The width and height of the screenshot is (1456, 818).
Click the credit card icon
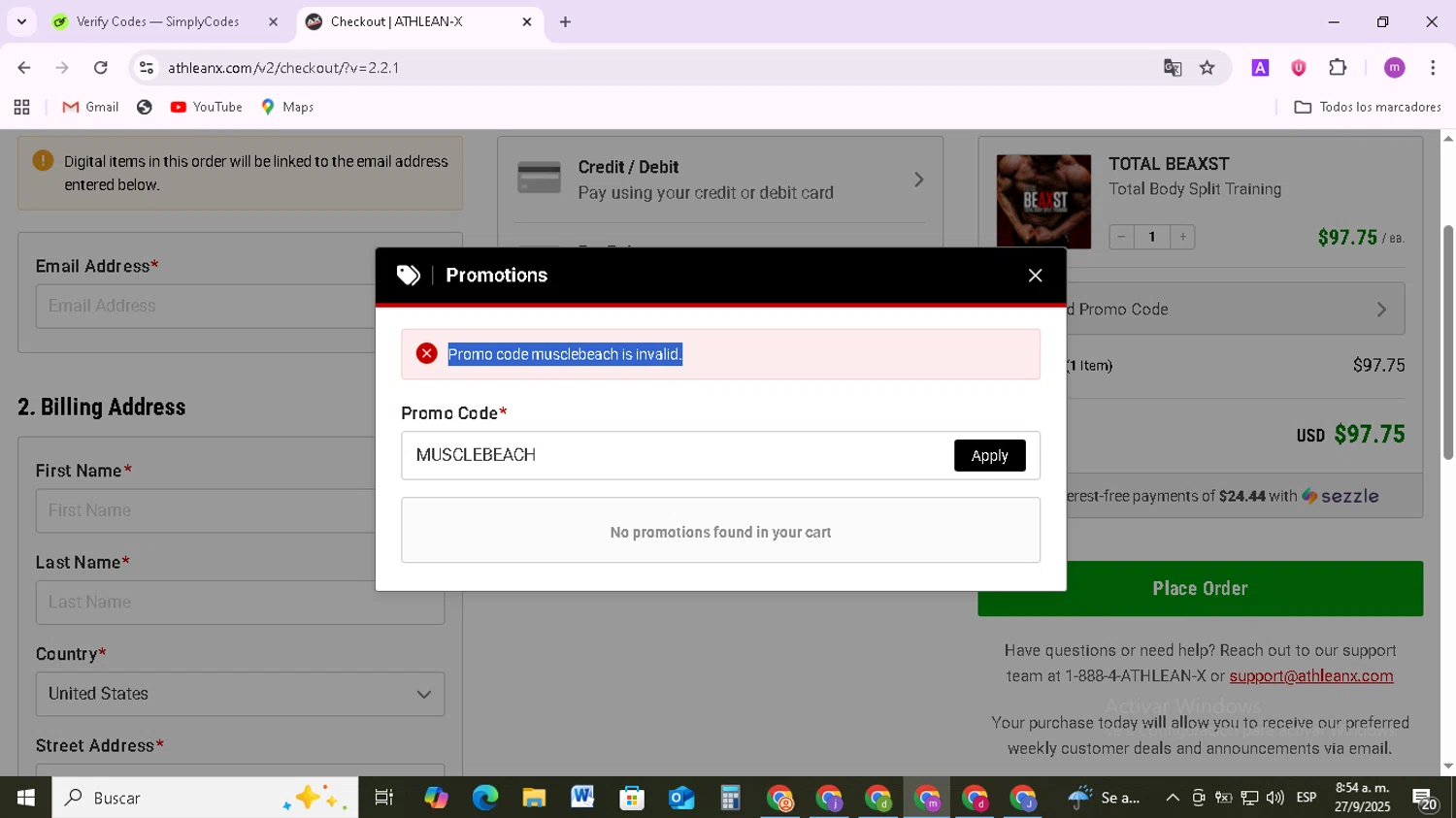tap(539, 178)
